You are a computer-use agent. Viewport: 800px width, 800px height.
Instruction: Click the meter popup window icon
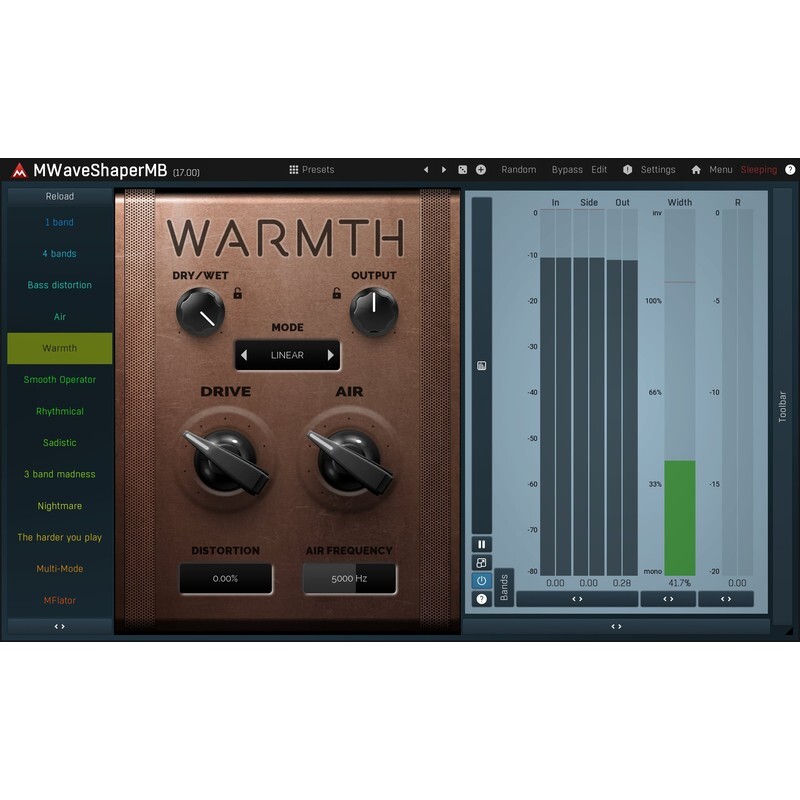(x=482, y=563)
